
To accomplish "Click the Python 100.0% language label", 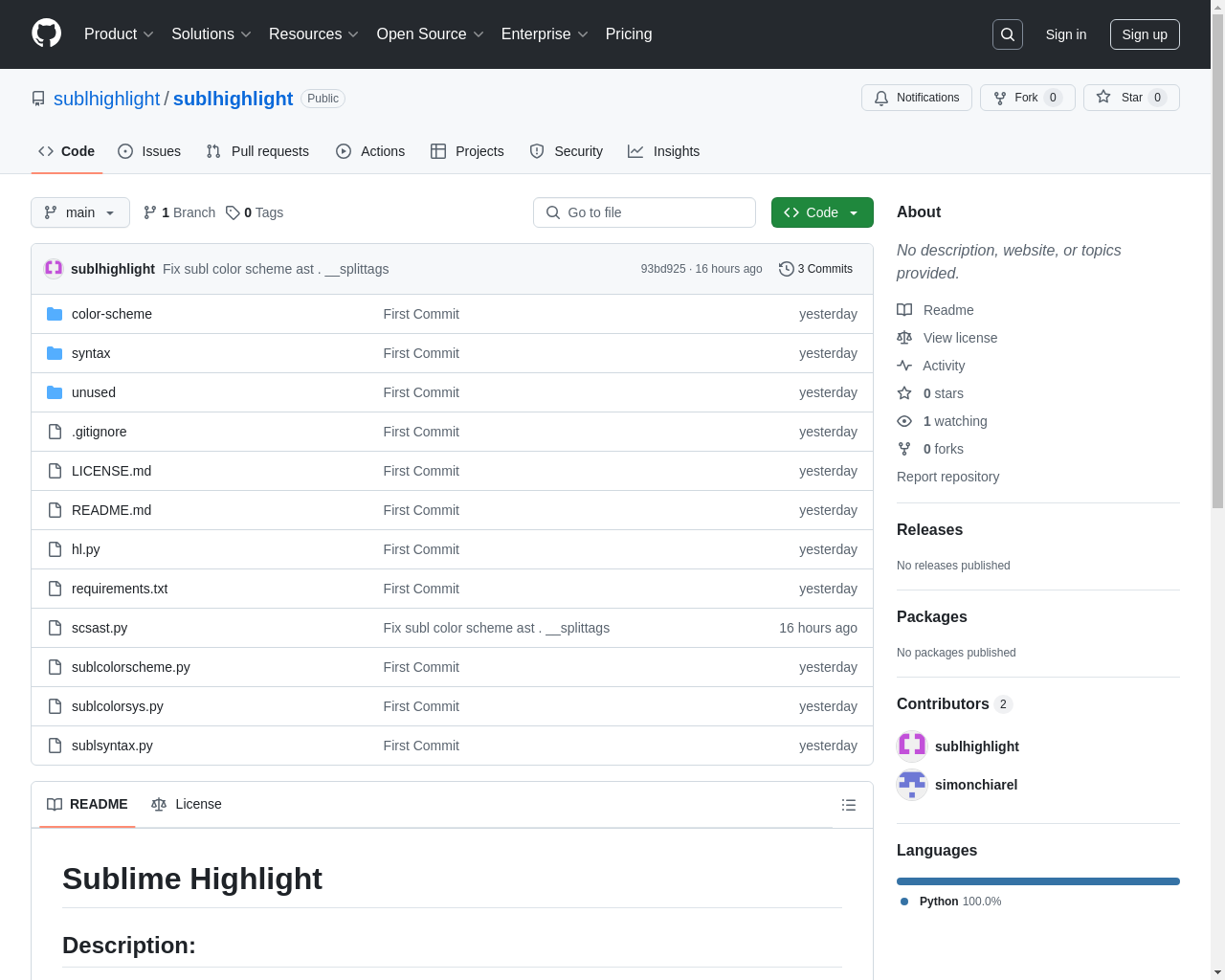I will (960, 902).
